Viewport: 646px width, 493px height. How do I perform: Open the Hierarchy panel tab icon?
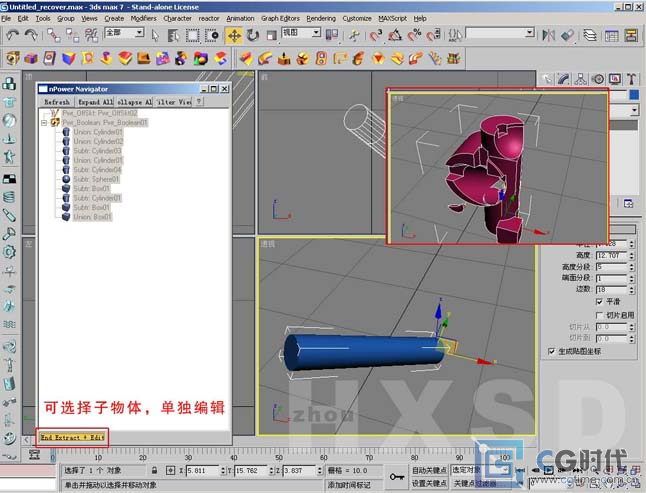tap(580, 79)
